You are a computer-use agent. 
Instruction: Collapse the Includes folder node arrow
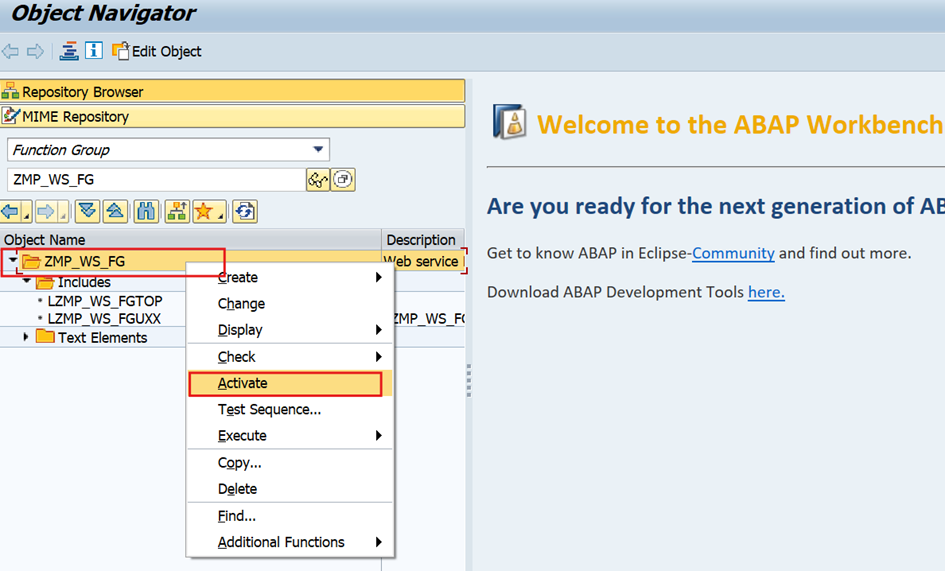27,282
